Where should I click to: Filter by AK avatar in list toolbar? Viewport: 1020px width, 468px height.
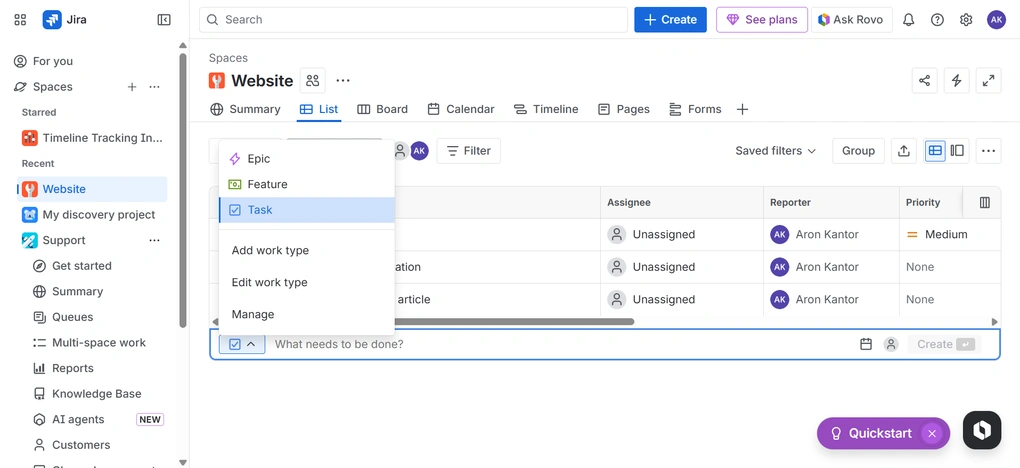420,151
